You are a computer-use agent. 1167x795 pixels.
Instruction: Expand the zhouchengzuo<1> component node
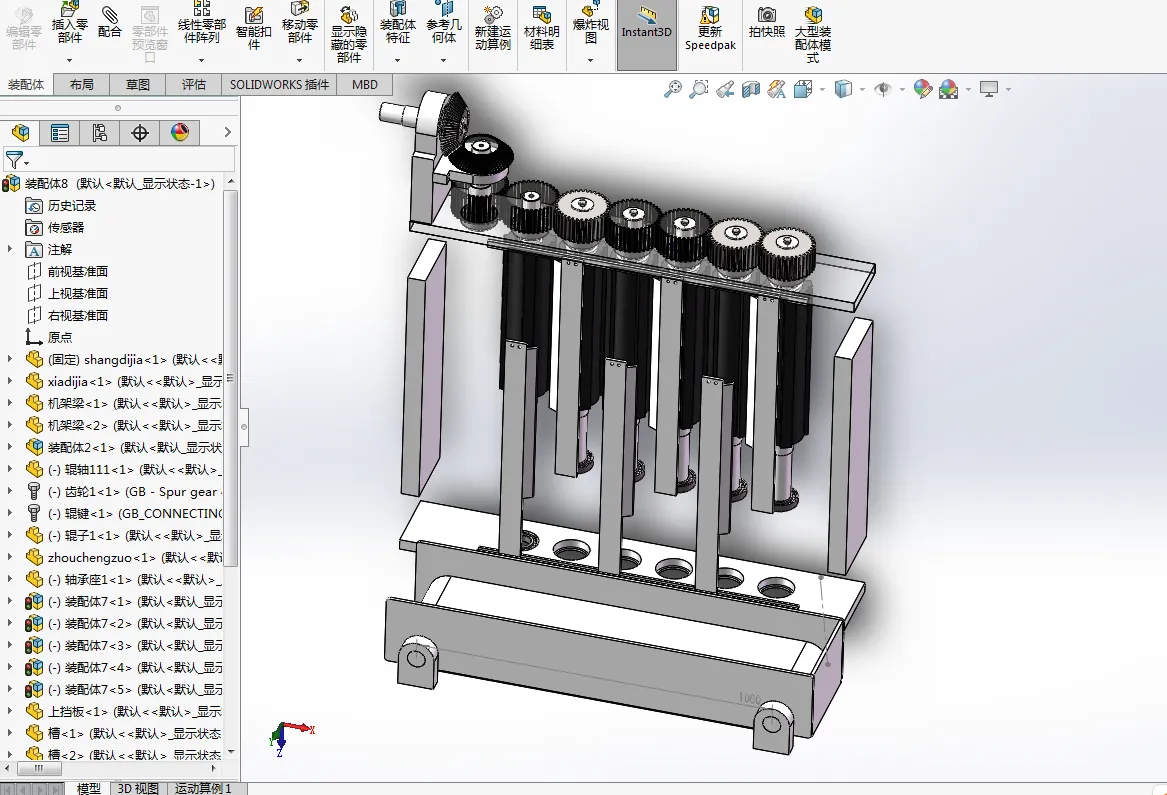pyautogui.click(x=10, y=558)
